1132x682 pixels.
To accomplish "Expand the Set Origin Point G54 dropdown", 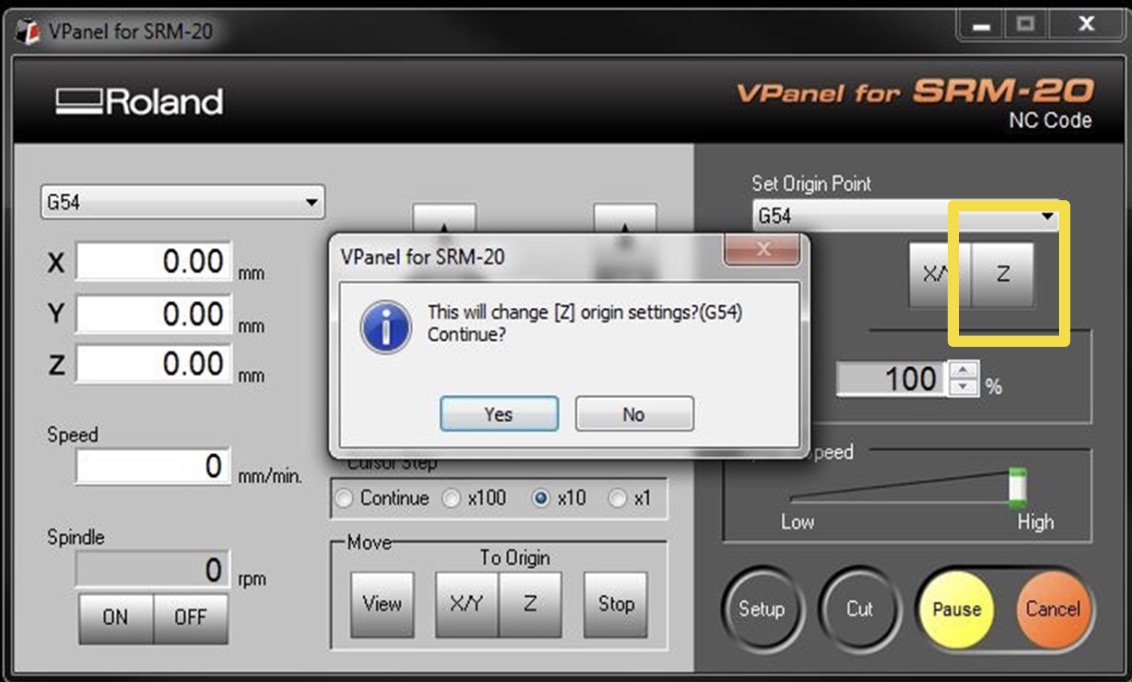I will point(905,216).
